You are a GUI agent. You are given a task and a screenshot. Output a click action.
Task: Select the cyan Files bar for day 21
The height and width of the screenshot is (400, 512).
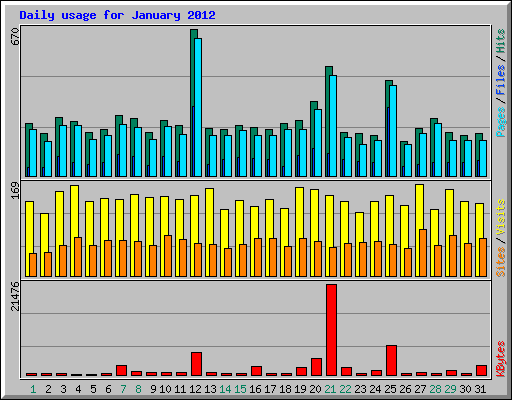[333, 126]
